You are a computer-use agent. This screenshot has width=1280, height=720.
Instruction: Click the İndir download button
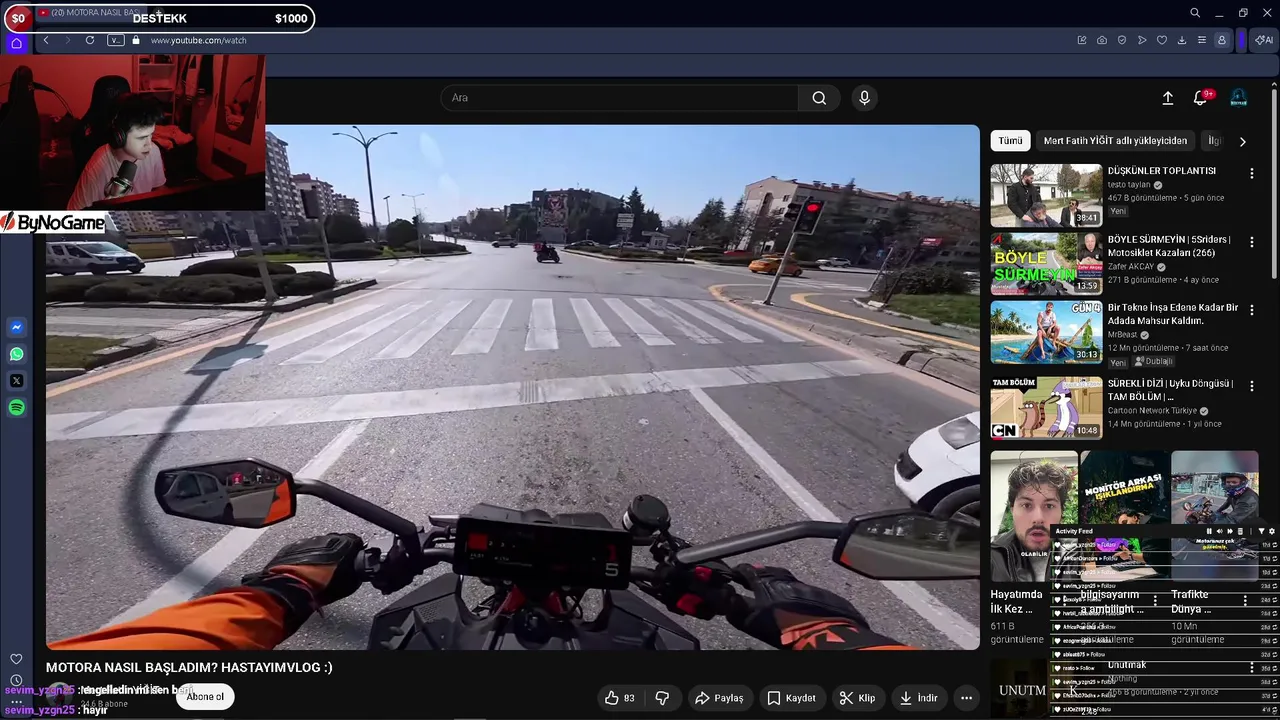918,698
